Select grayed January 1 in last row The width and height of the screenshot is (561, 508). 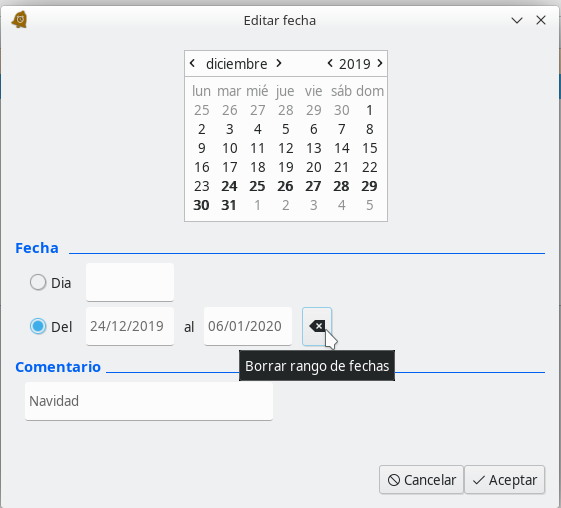tap(257, 205)
